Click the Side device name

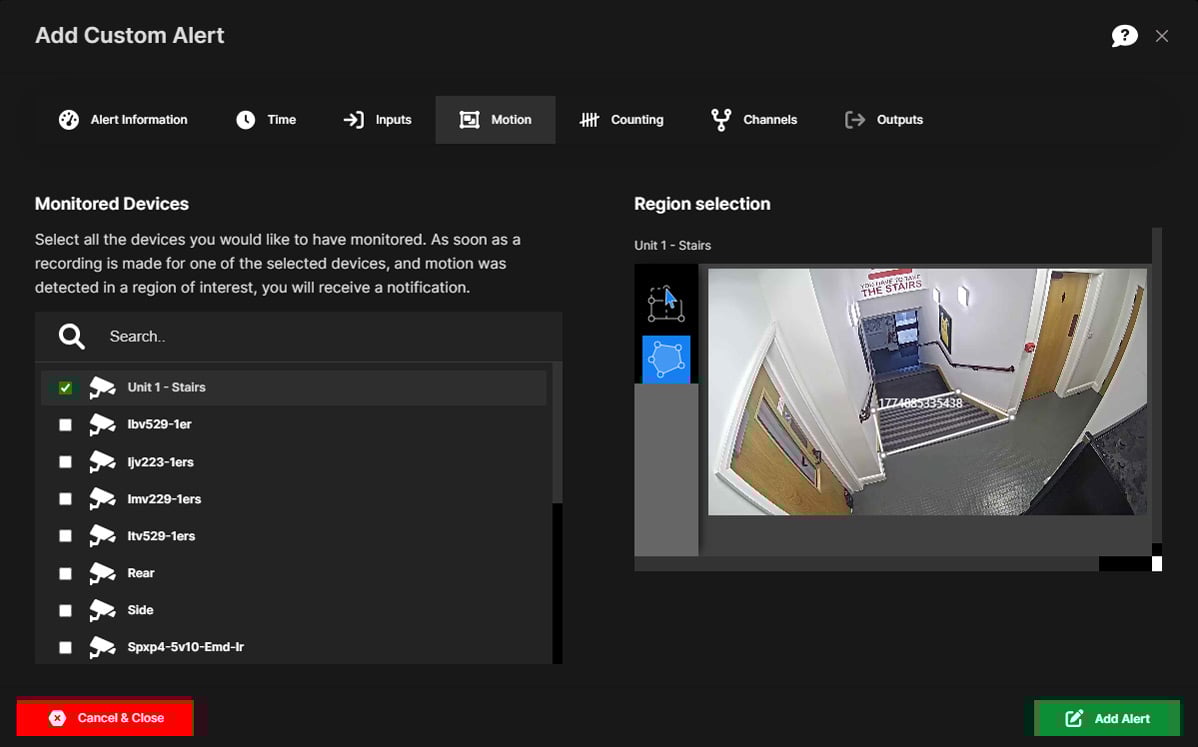(x=141, y=610)
